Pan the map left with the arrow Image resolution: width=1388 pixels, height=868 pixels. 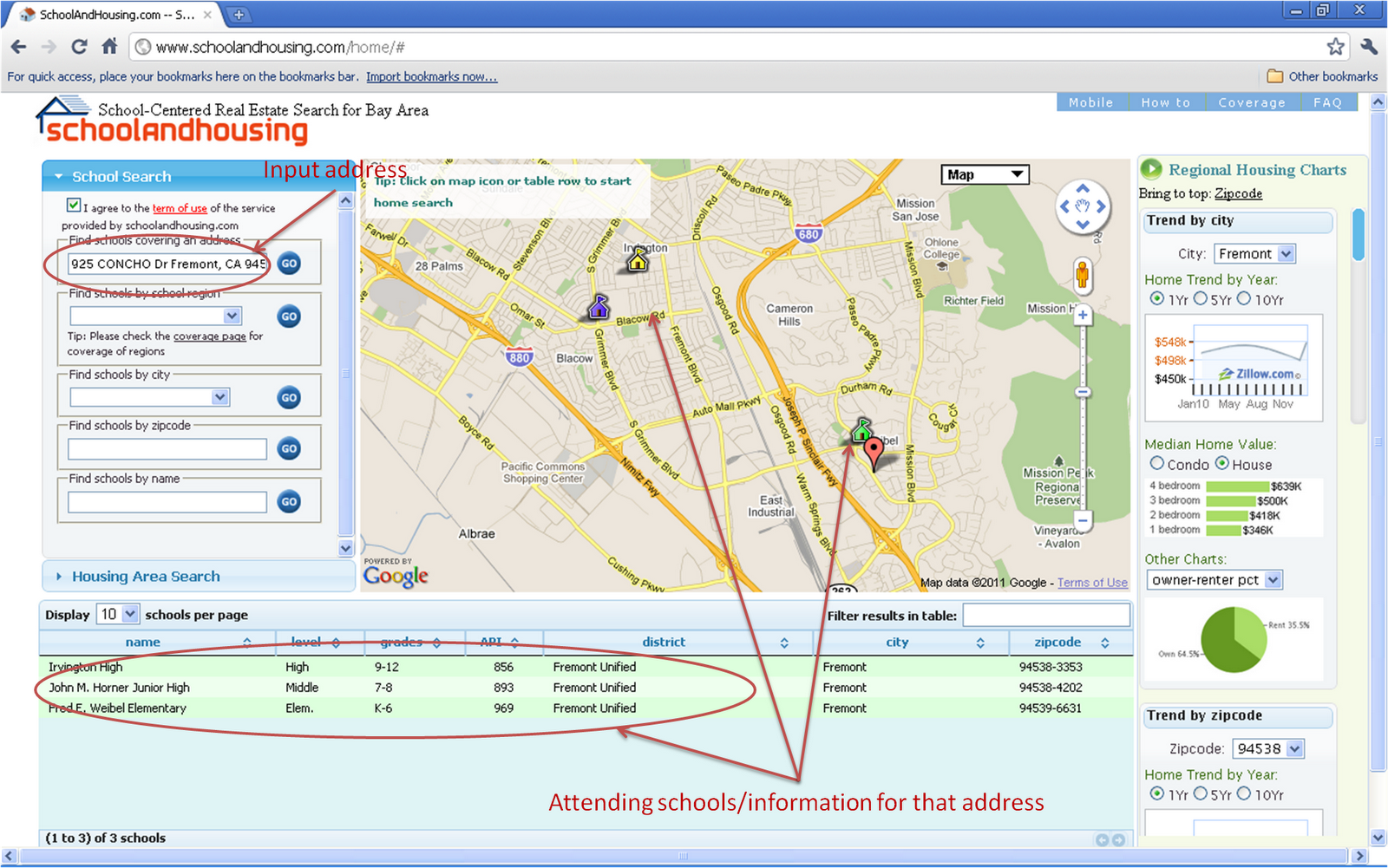[1064, 206]
